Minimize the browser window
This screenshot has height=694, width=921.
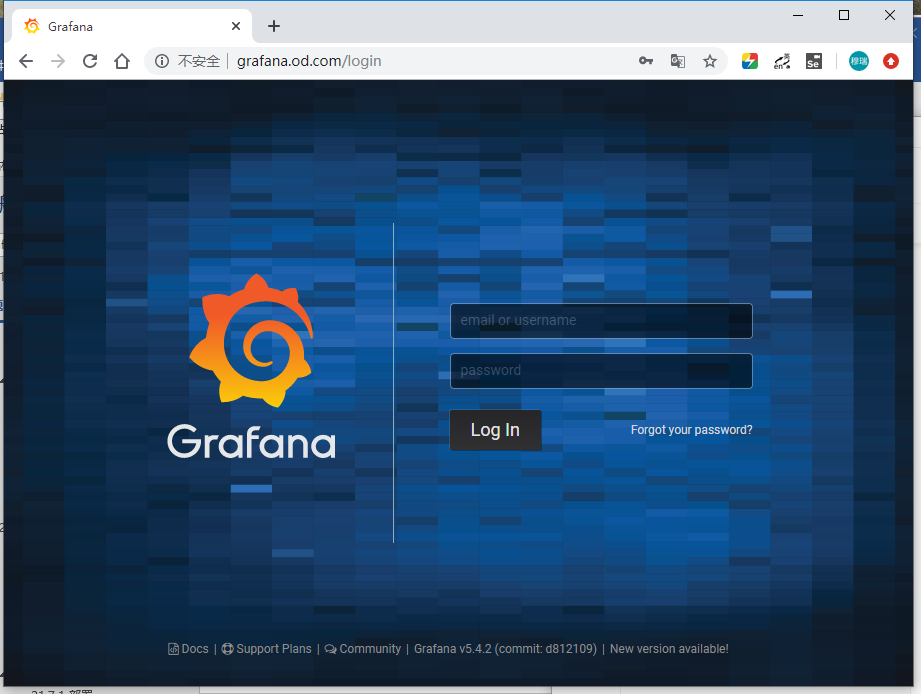798,15
